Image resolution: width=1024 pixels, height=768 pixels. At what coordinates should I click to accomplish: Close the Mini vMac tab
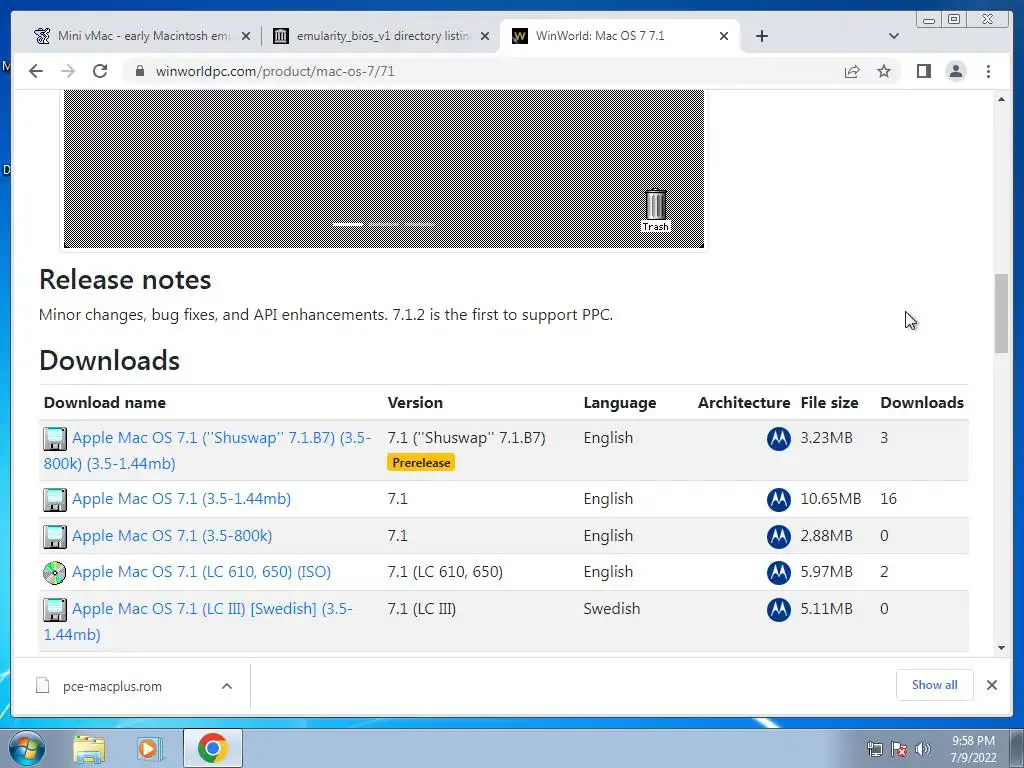(x=246, y=36)
